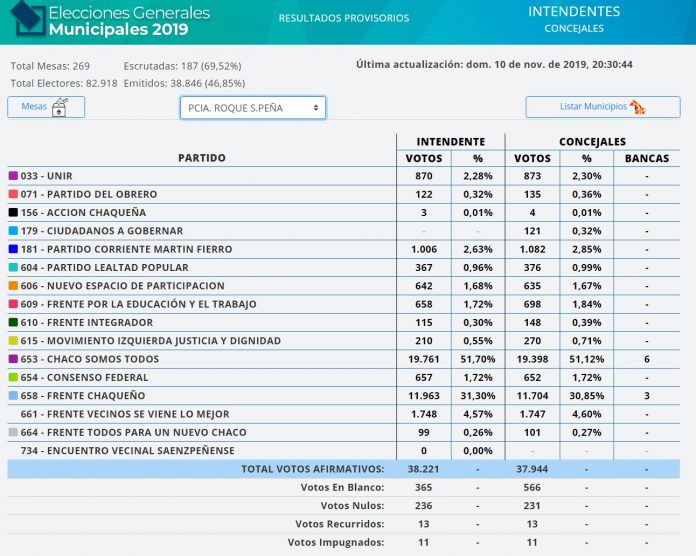Image resolution: width=696 pixels, height=556 pixels.
Task: Click the ballot box icon in Mesas button
Action: click(x=59, y=107)
